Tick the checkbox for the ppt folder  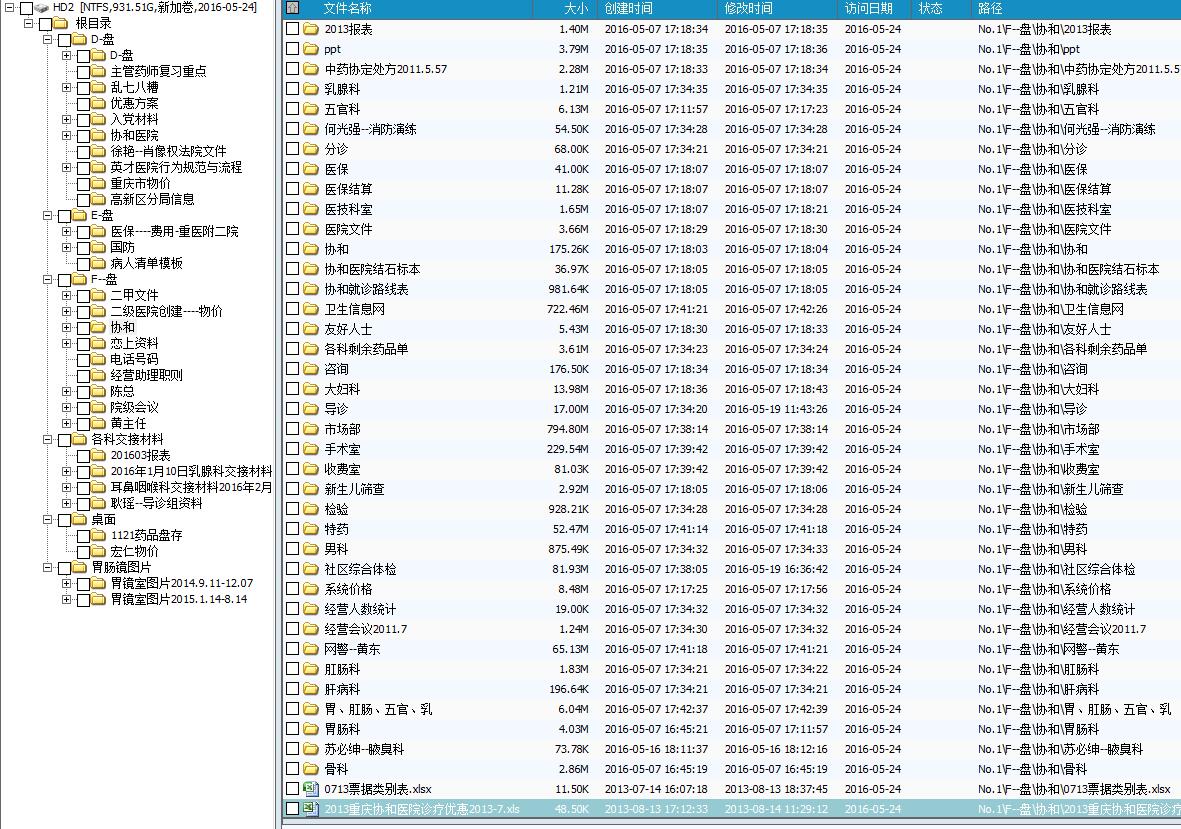pyautogui.click(x=292, y=49)
